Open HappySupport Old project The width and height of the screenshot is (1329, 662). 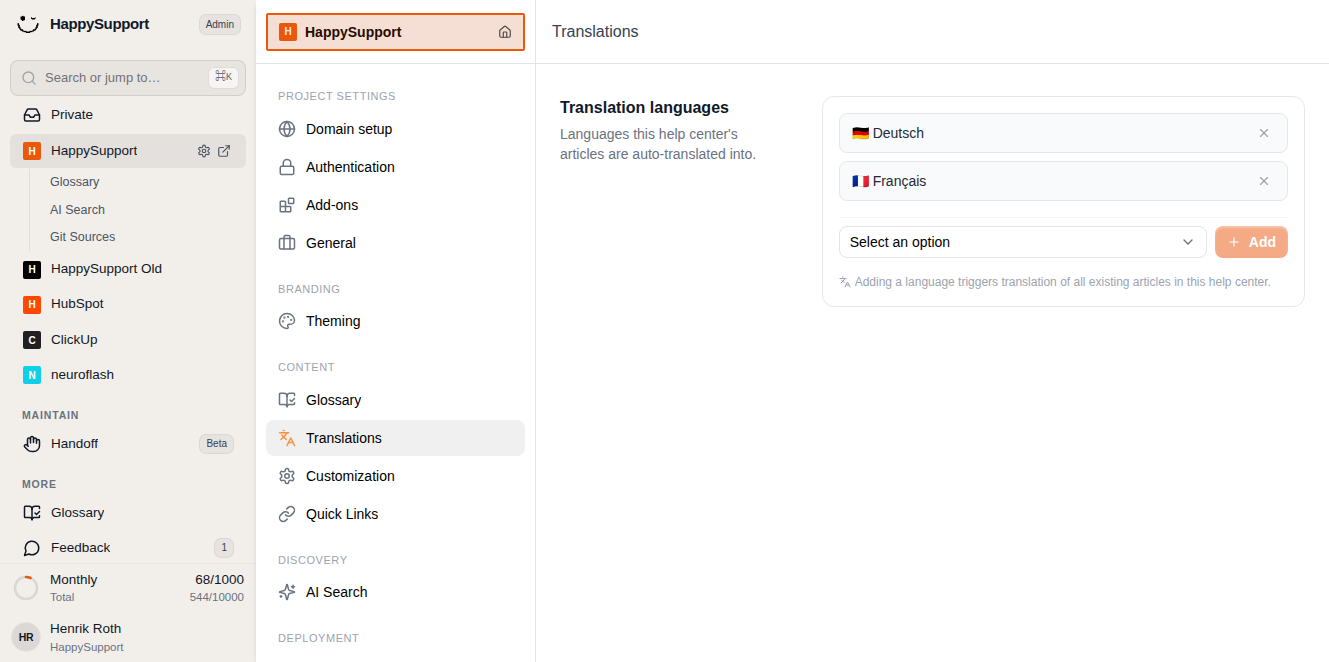click(x=128, y=269)
